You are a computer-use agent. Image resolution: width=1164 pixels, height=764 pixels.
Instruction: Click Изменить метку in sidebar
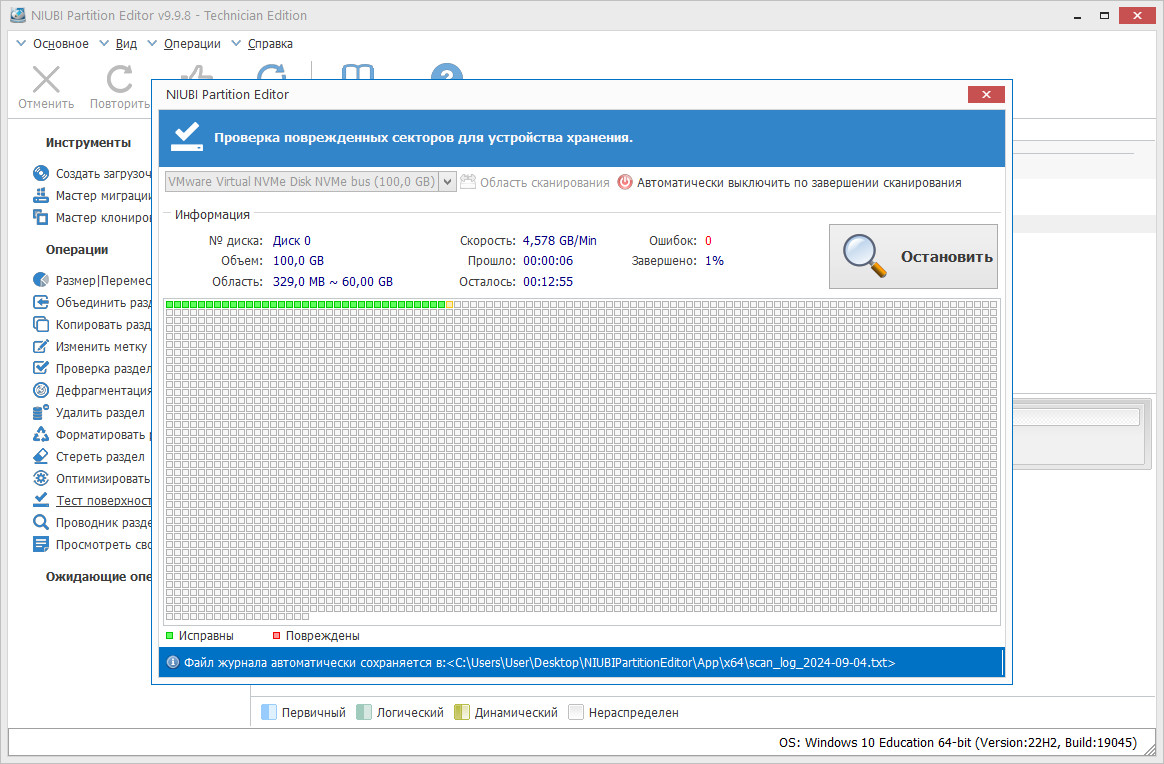pyautogui.click(x=101, y=347)
